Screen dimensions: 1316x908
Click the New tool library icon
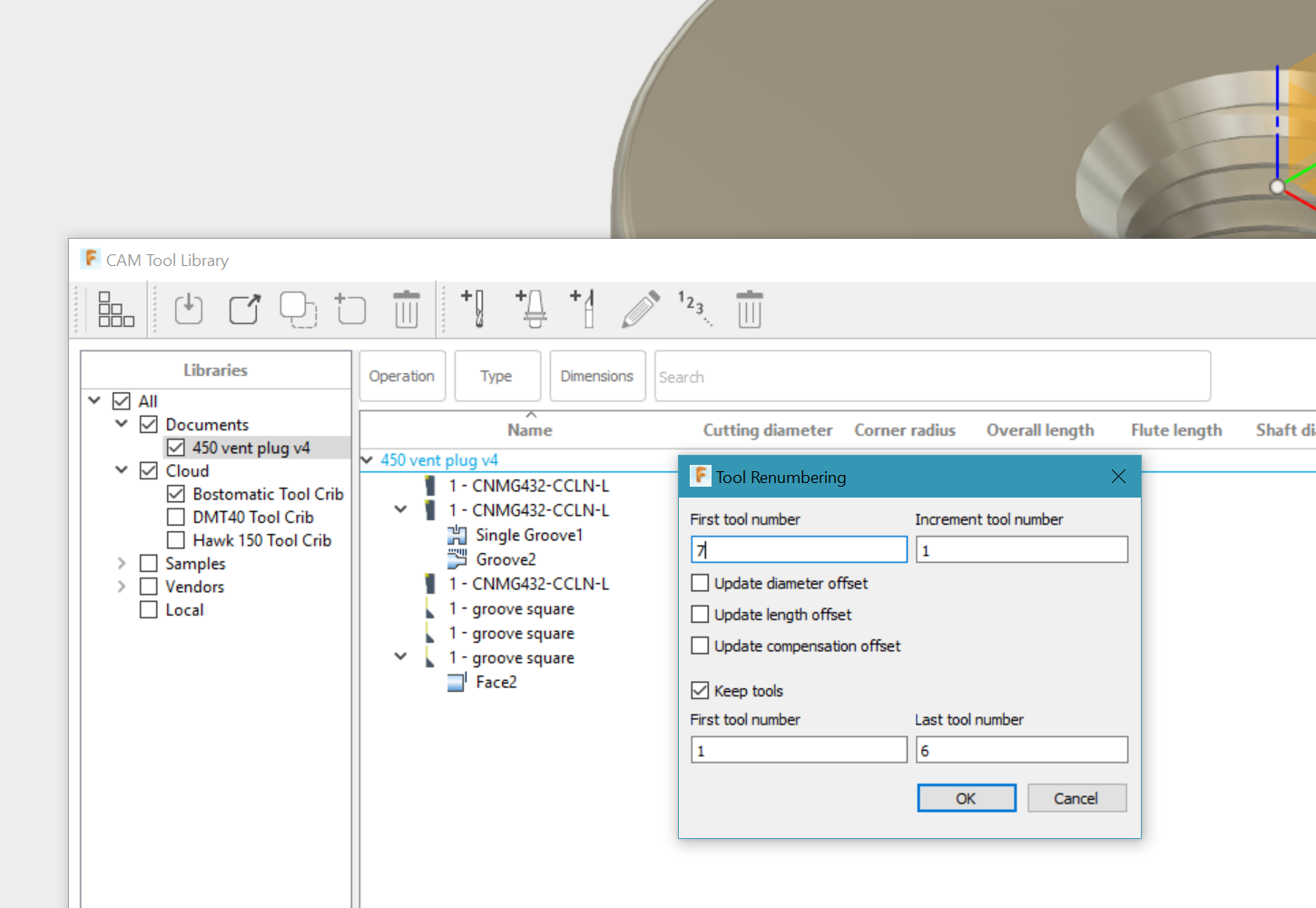click(x=350, y=310)
